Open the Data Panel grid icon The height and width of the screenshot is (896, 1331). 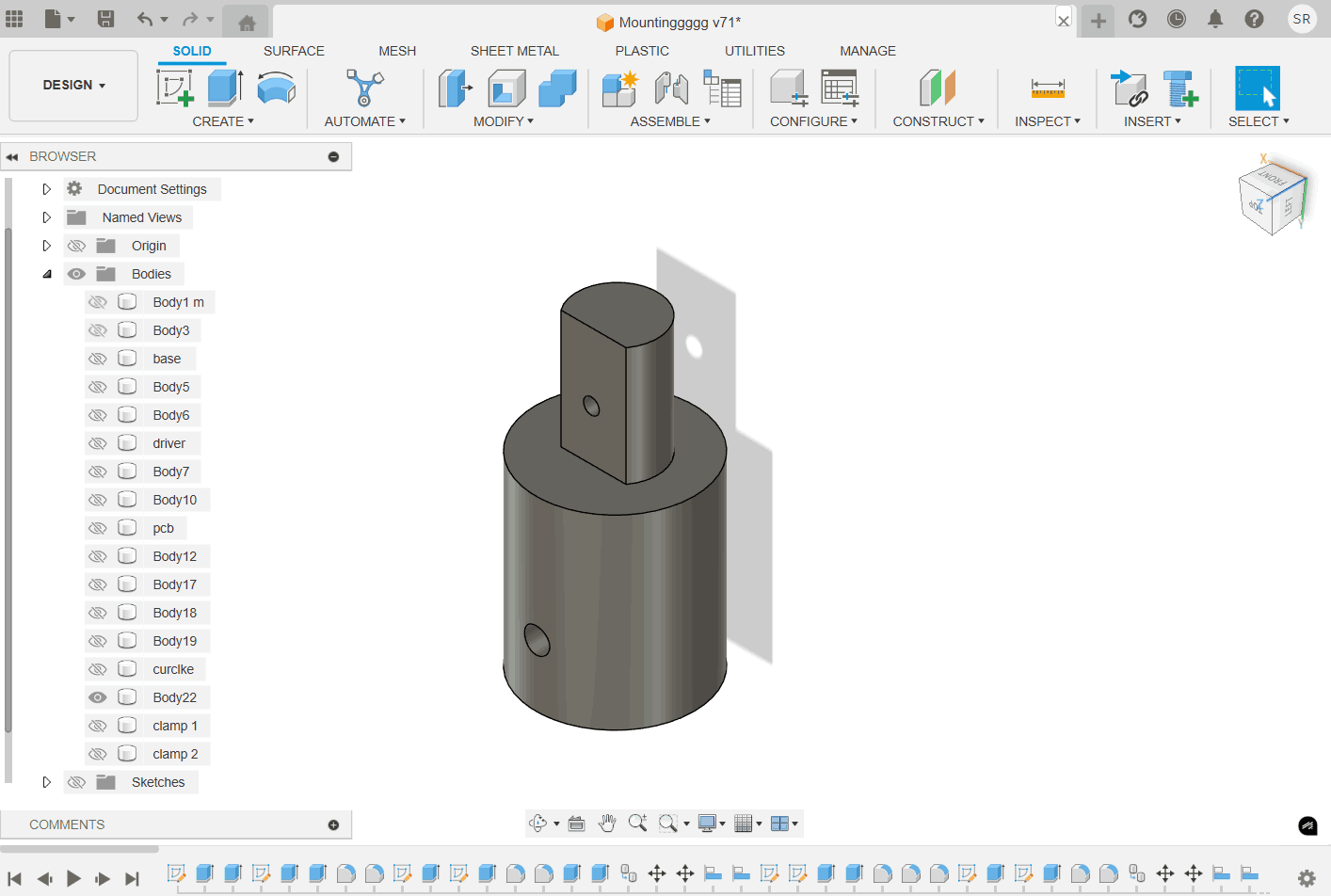coord(14,19)
